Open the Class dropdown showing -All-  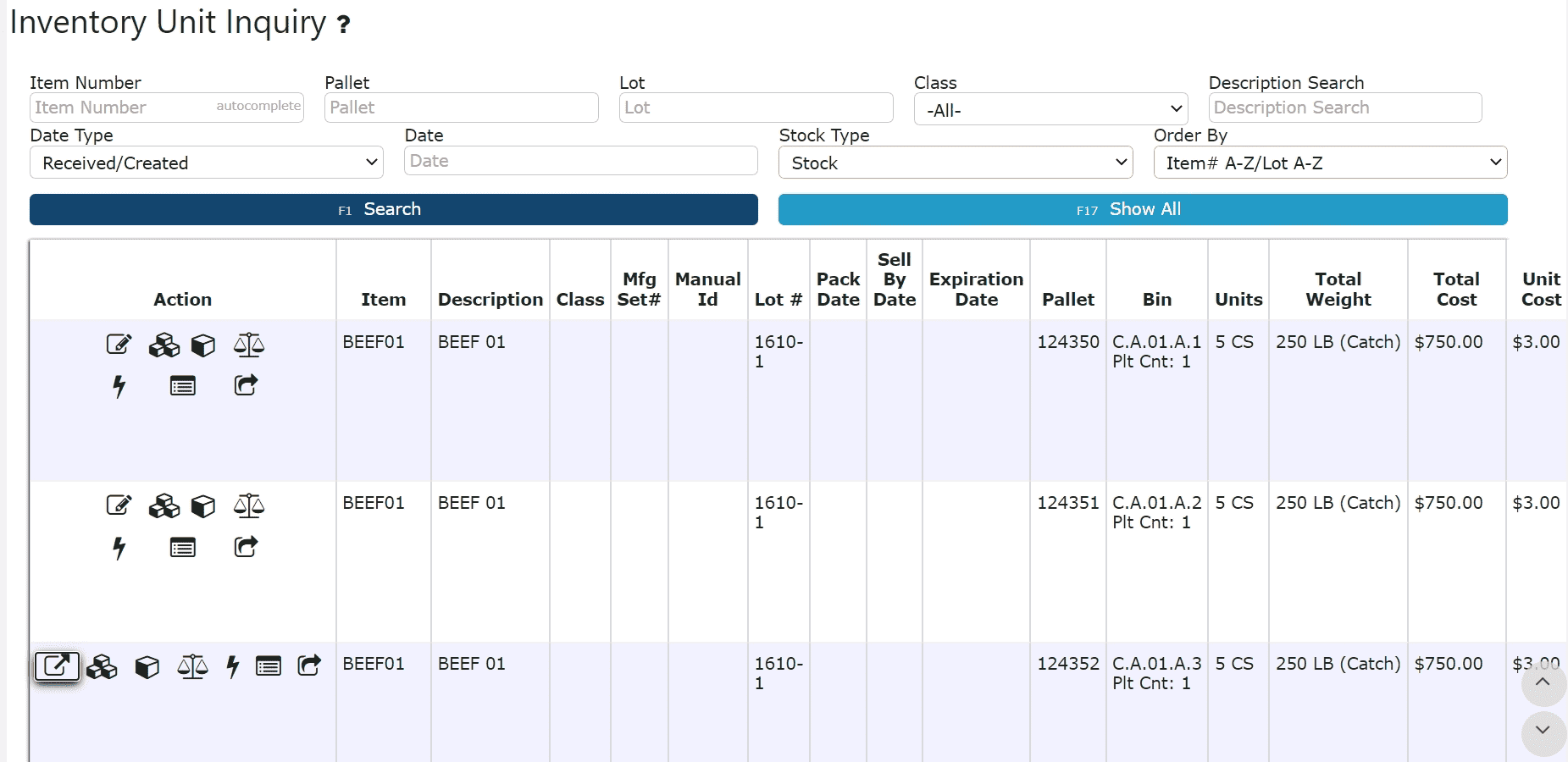1050,109
